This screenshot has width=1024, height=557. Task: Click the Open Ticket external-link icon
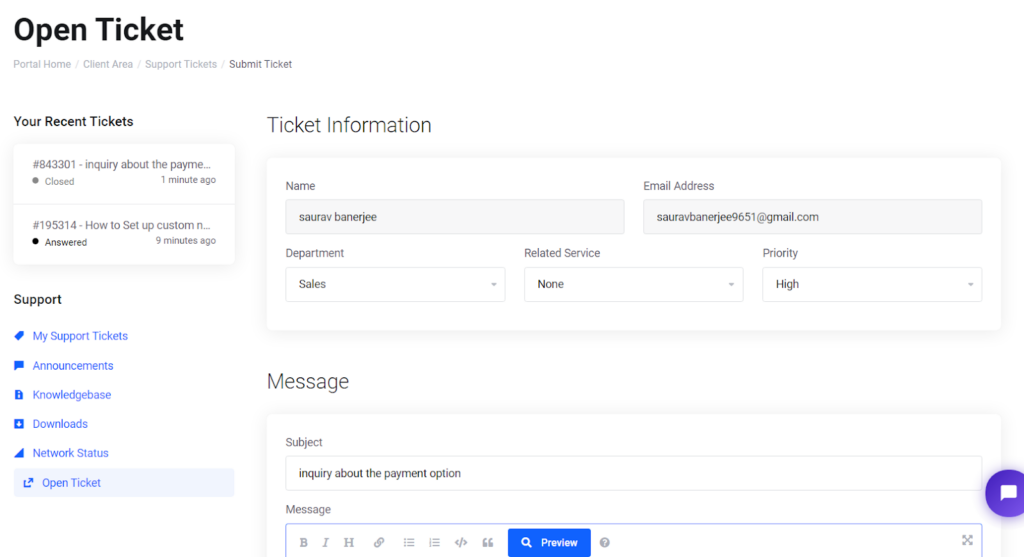tap(28, 483)
